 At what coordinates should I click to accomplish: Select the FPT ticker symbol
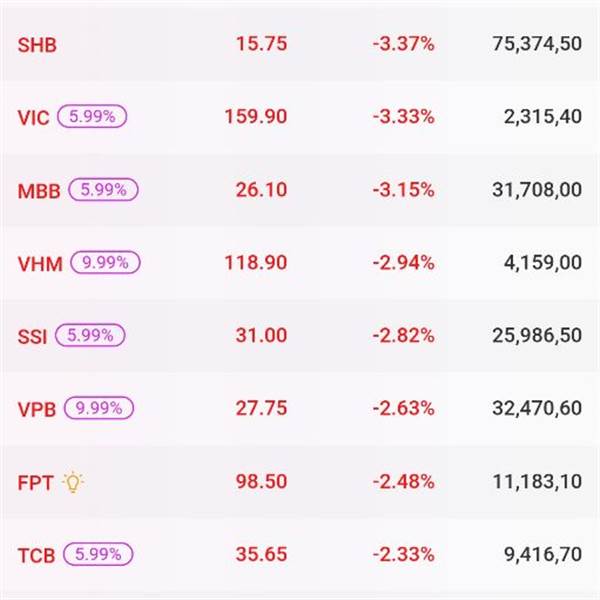pyautogui.click(x=33, y=482)
